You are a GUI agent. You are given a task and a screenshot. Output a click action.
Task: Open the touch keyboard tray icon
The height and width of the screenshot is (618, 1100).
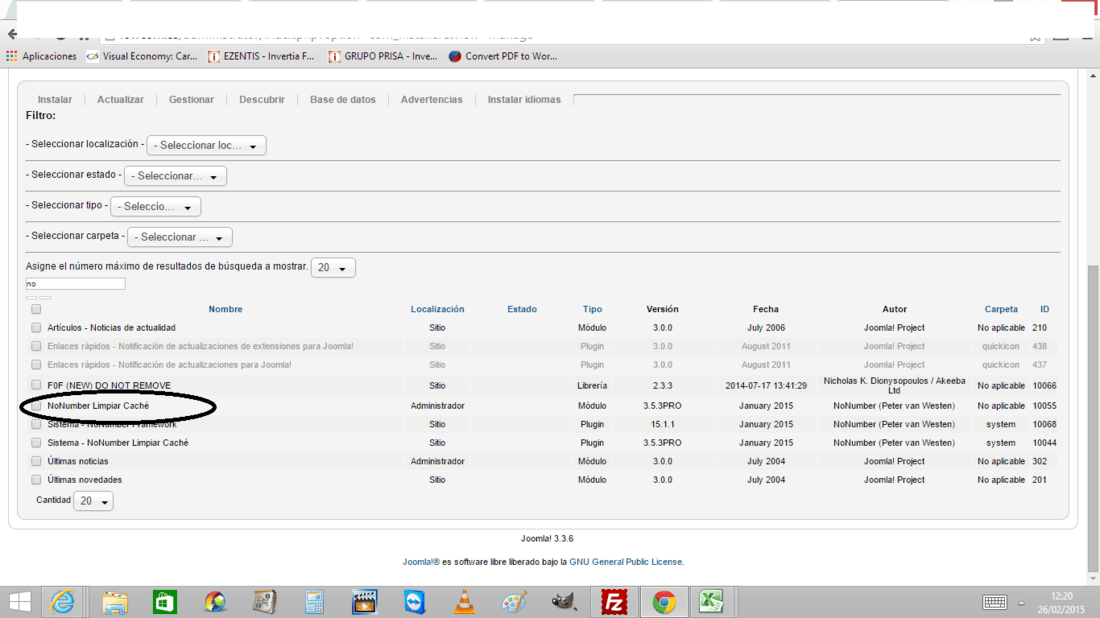point(994,602)
